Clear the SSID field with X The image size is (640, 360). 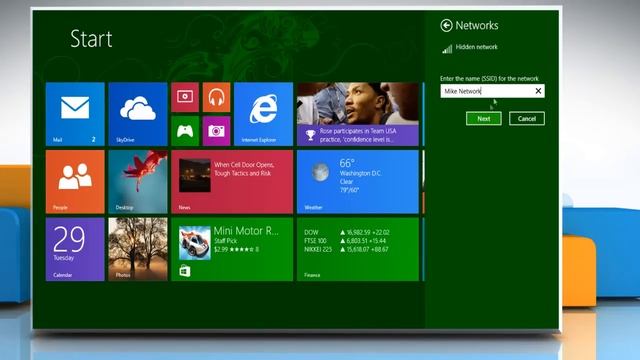click(x=538, y=91)
